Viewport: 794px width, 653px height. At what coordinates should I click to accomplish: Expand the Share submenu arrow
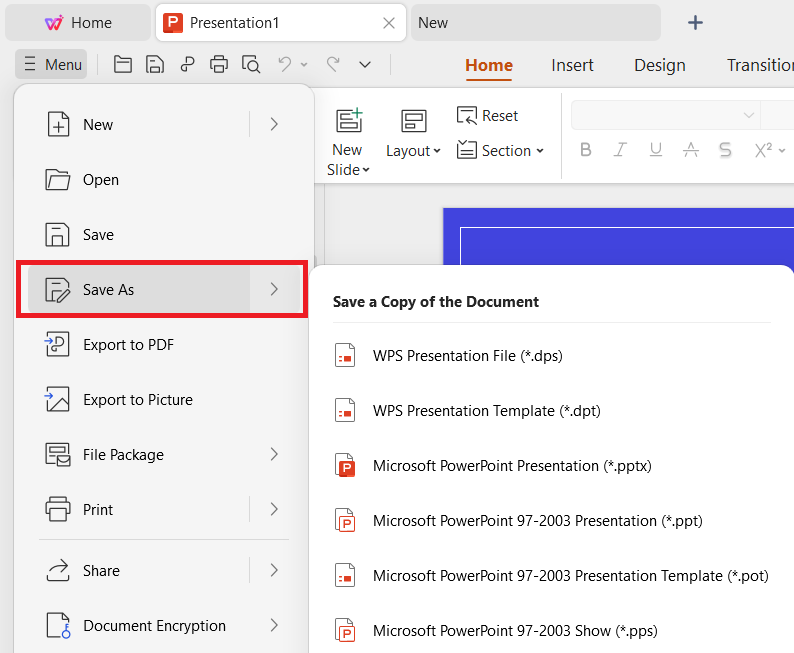274,570
